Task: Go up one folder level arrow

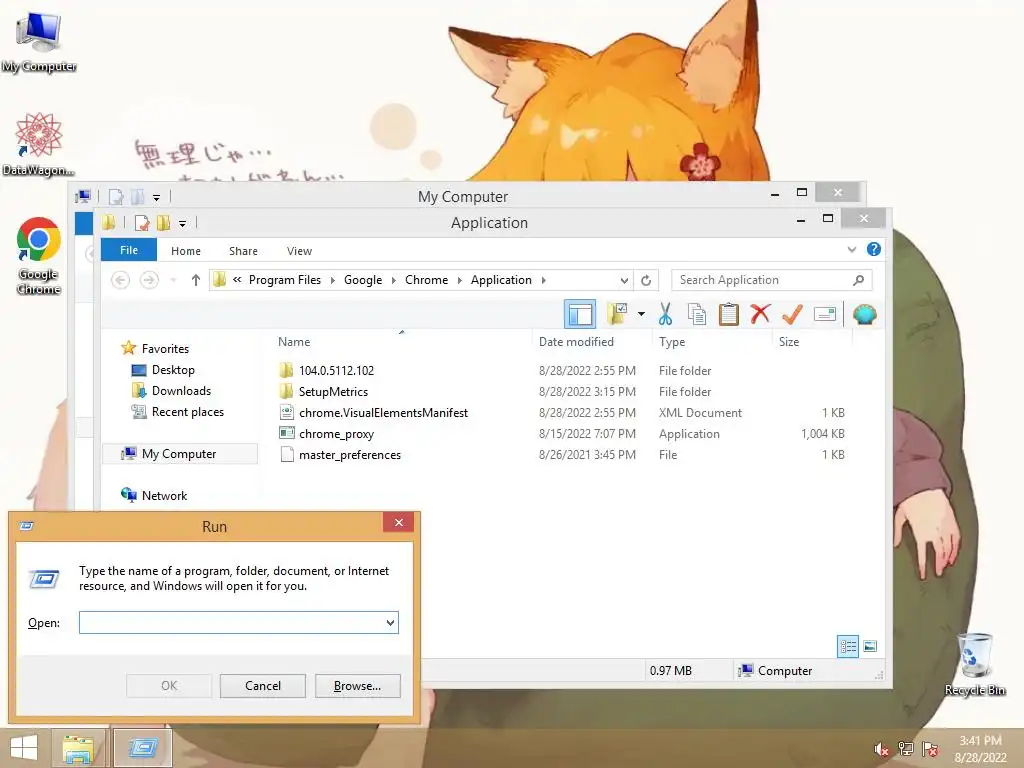Action: click(195, 280)
